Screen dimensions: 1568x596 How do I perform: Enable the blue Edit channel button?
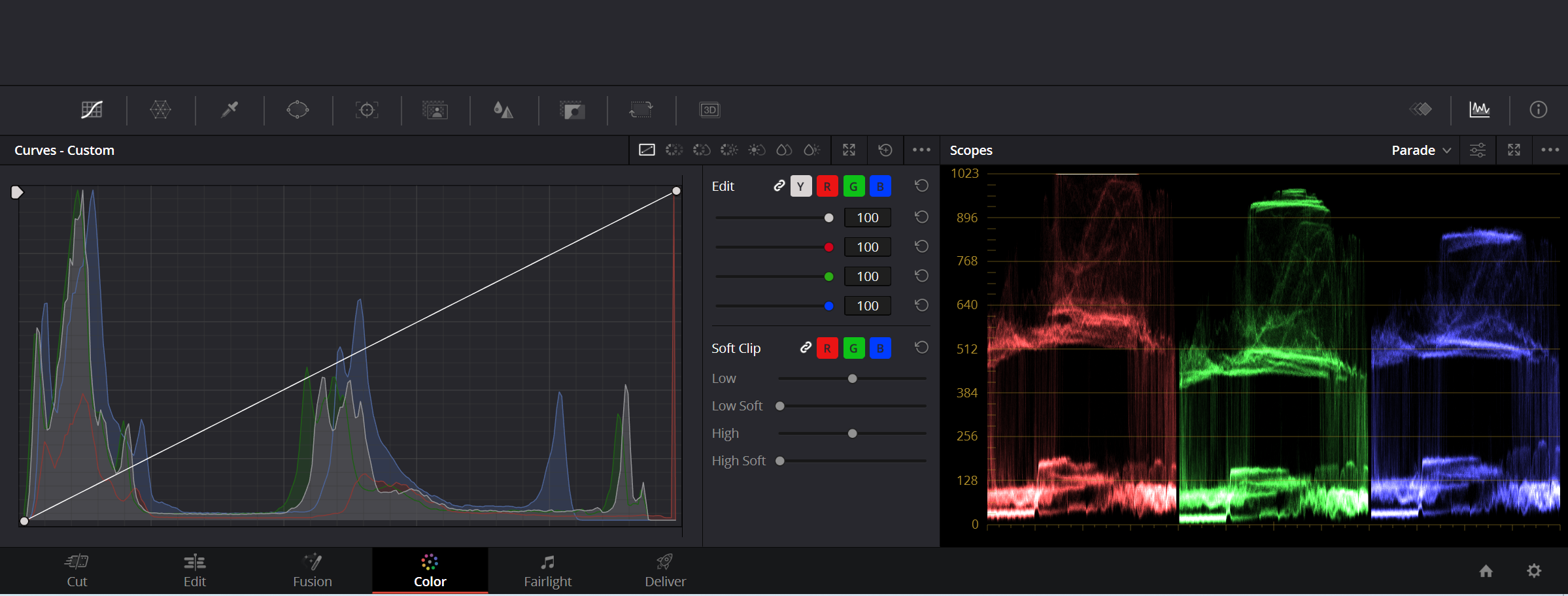coord(880,186)
